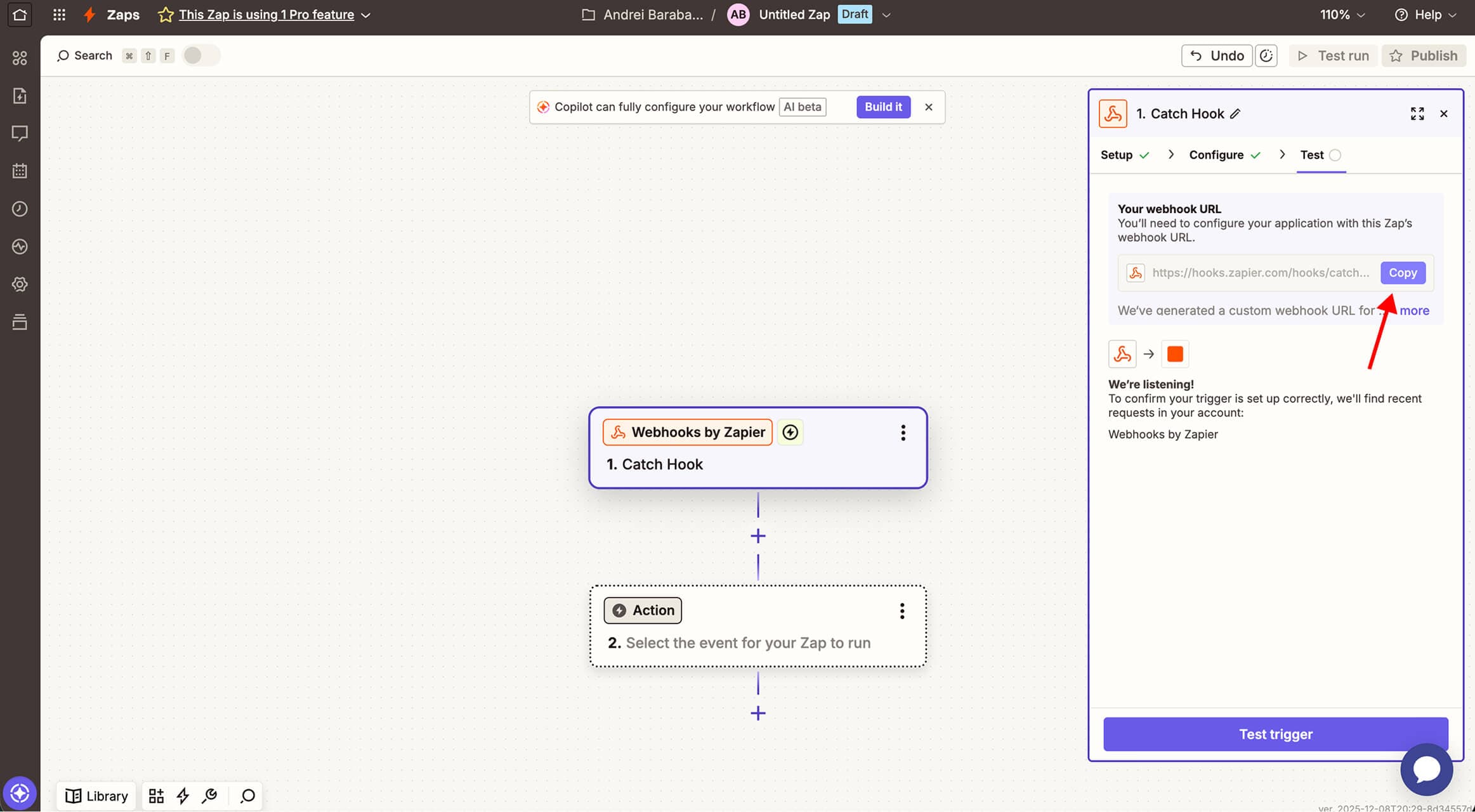
Task: Open the Zap history clock icon in the sidebar
Action: [20, 209]
